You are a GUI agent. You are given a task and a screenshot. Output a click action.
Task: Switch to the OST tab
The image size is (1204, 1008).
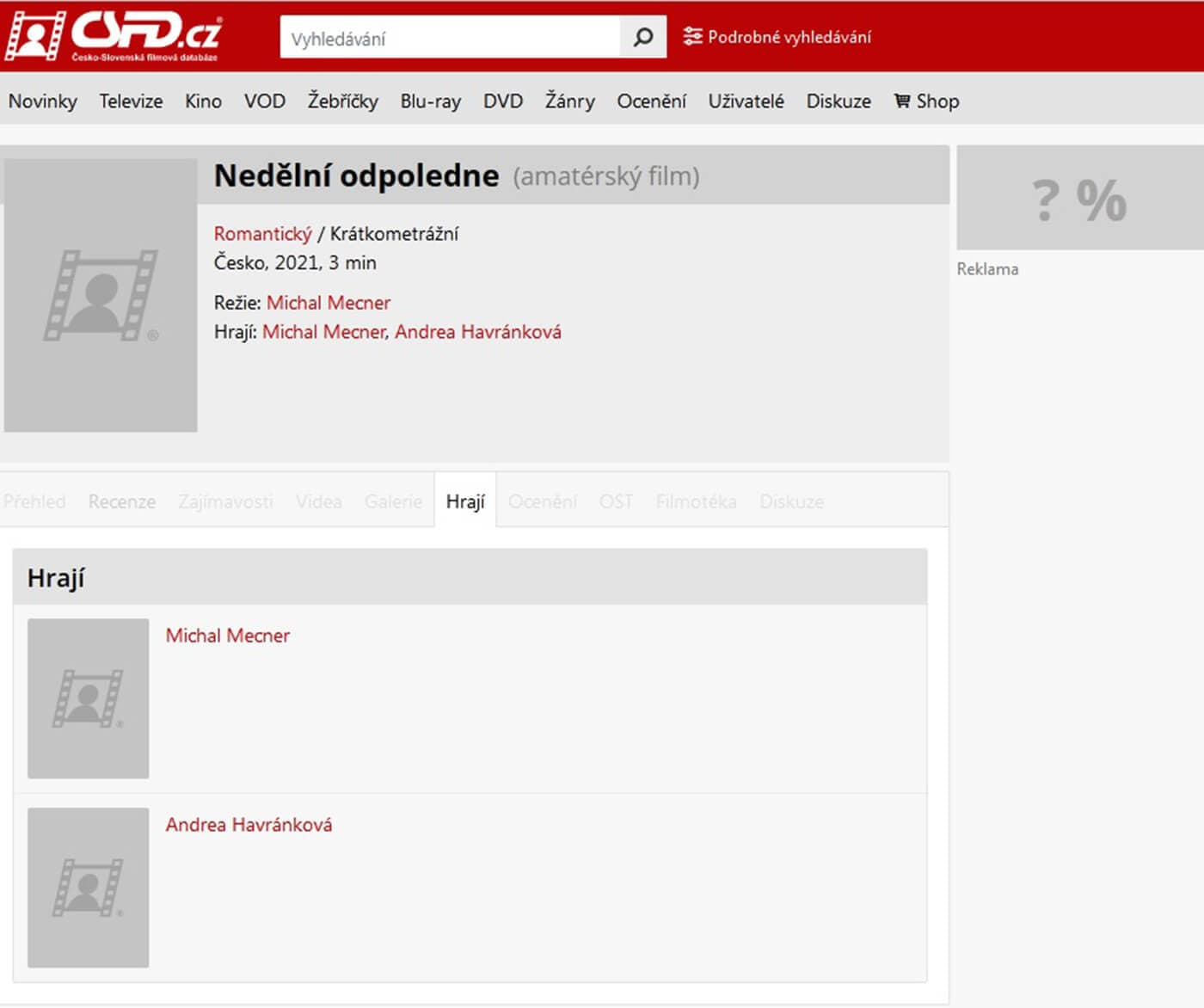tap(616, 501)
